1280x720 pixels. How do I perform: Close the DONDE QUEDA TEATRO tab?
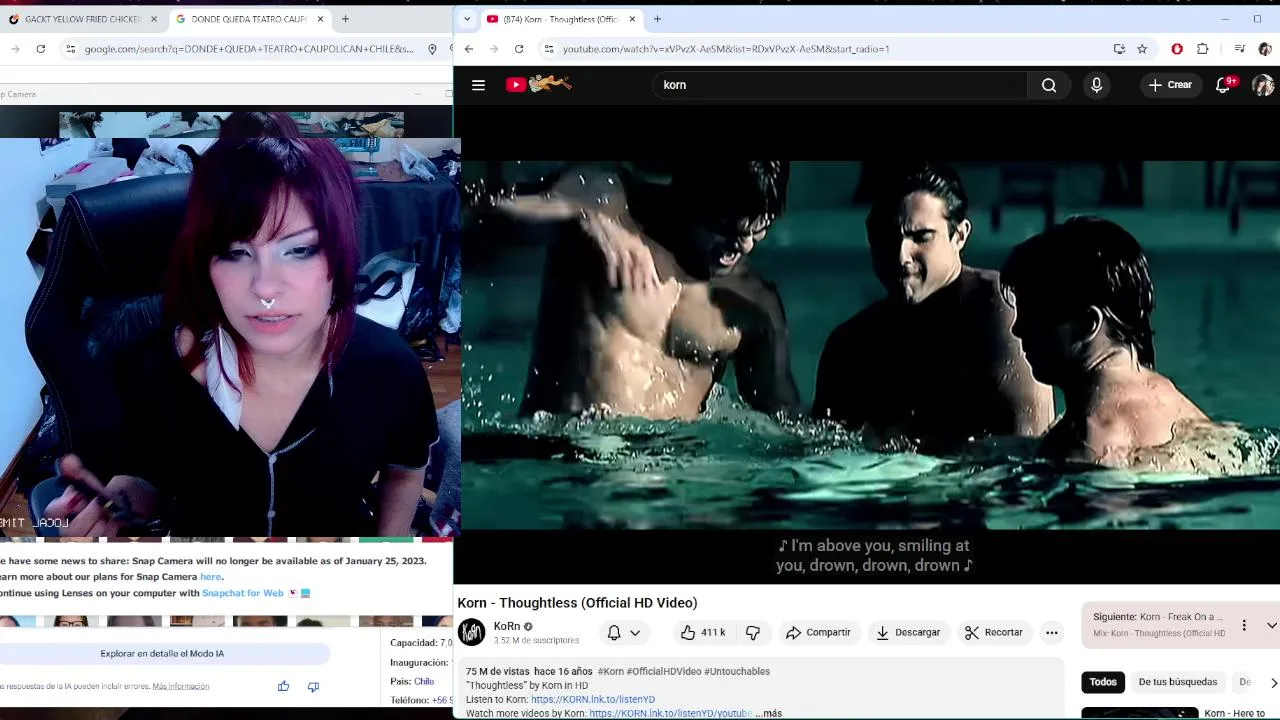320,19
